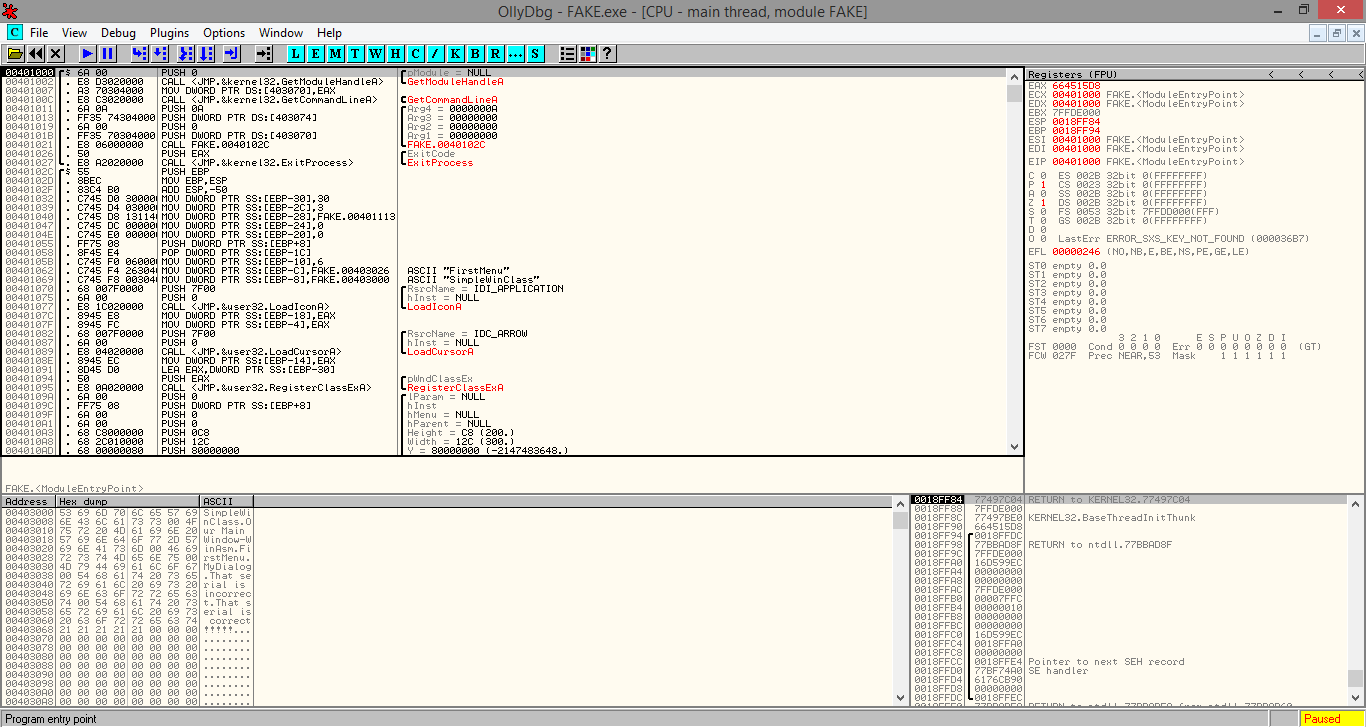Screen dimensions: 1366x727
Task: Click the Step over toolbar icon
Action: click(x=161, y=53)
